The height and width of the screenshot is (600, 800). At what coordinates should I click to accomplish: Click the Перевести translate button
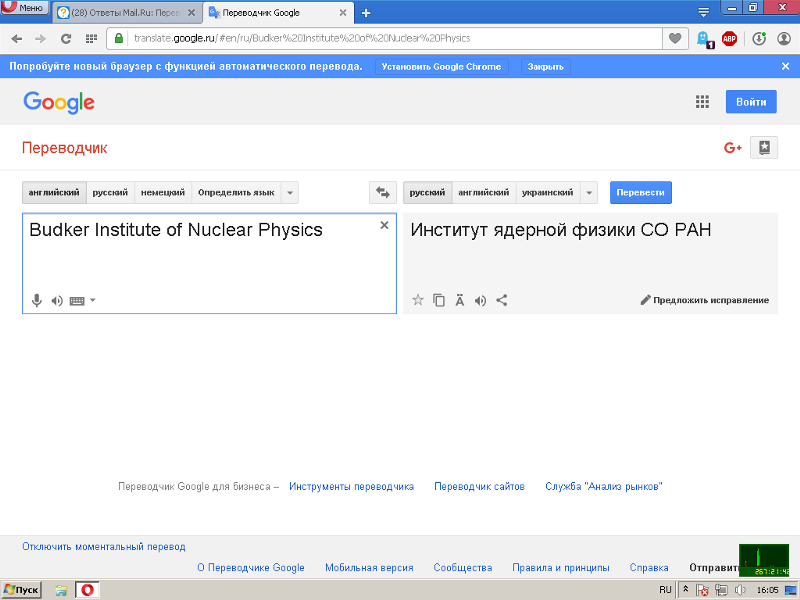641,192
